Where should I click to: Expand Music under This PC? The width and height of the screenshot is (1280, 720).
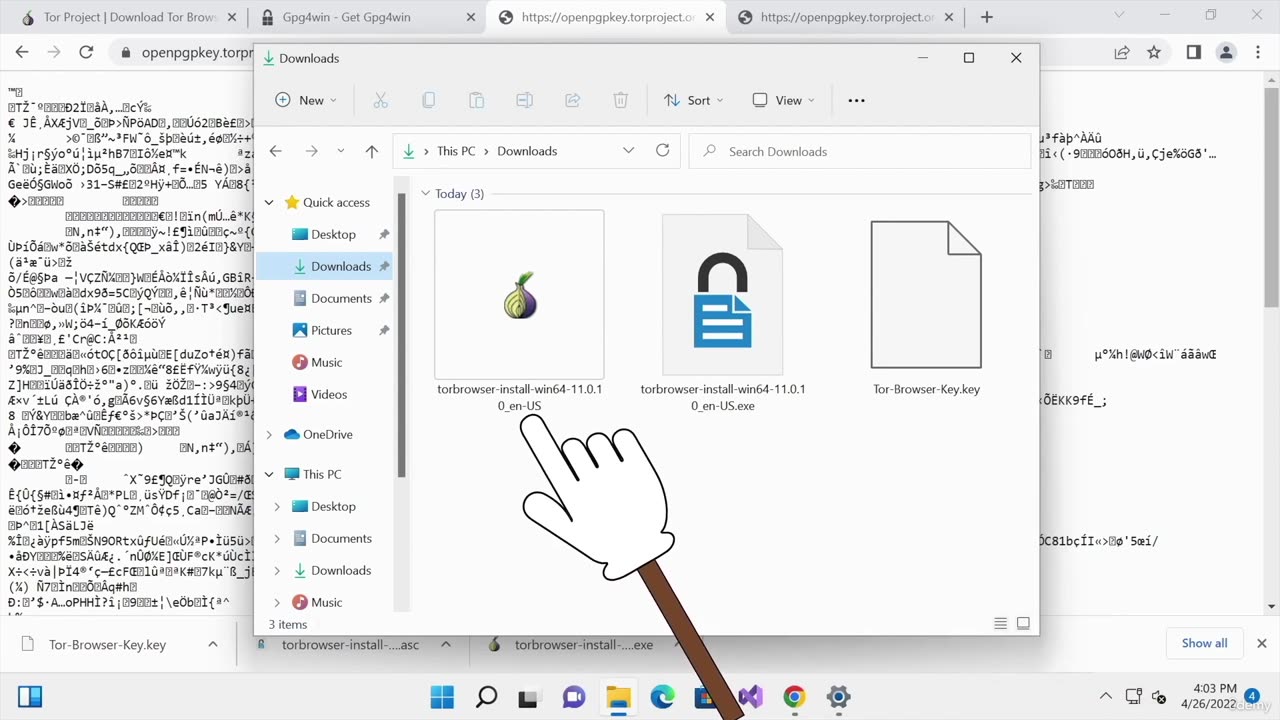click(277, 602)
